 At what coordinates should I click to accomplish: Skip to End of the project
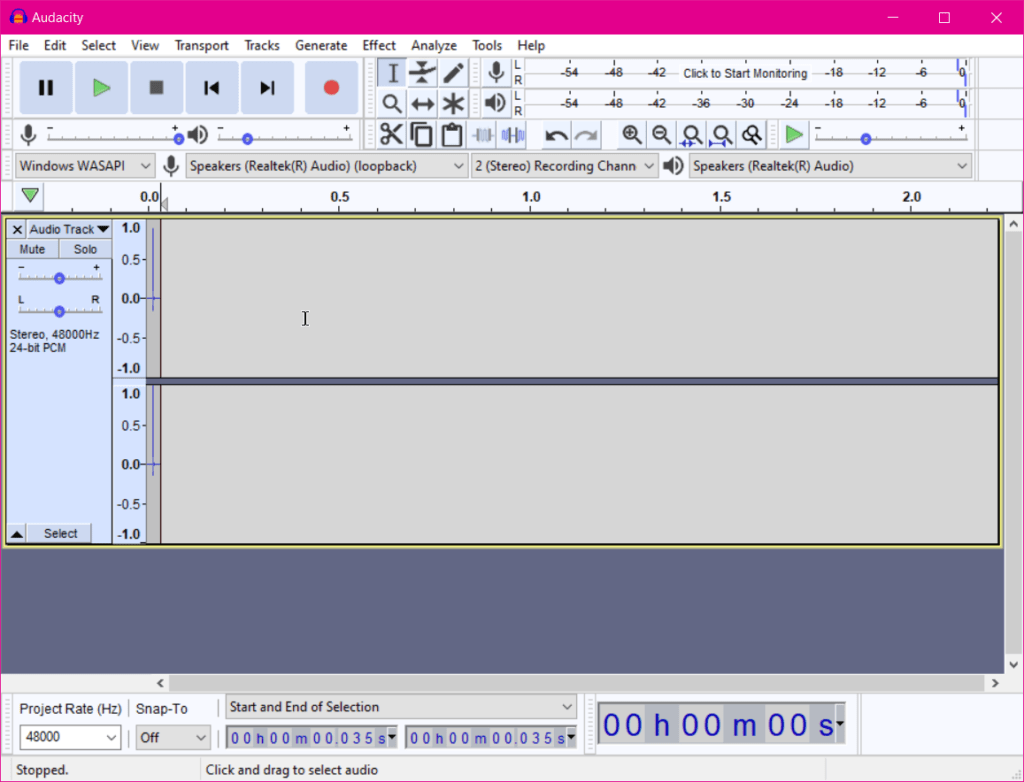point(267,88)
